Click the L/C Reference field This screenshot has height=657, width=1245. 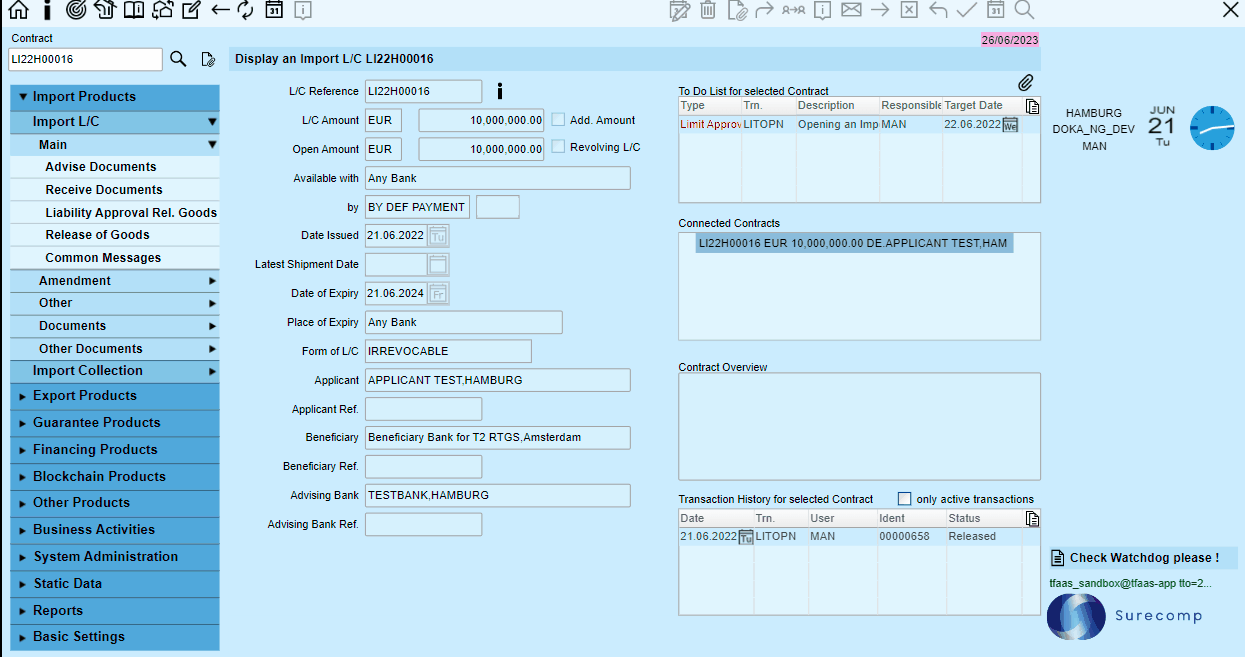(x=423, y=91)
